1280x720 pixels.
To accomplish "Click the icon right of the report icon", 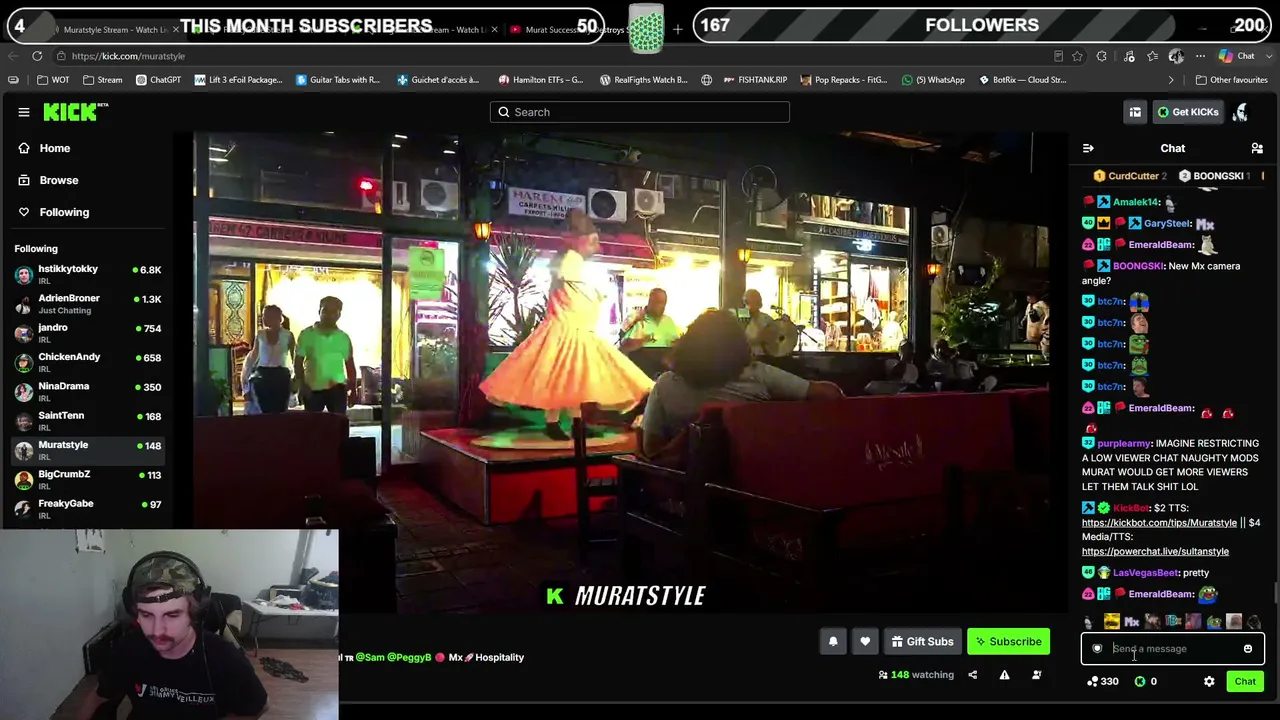I will coord(1036,675).
